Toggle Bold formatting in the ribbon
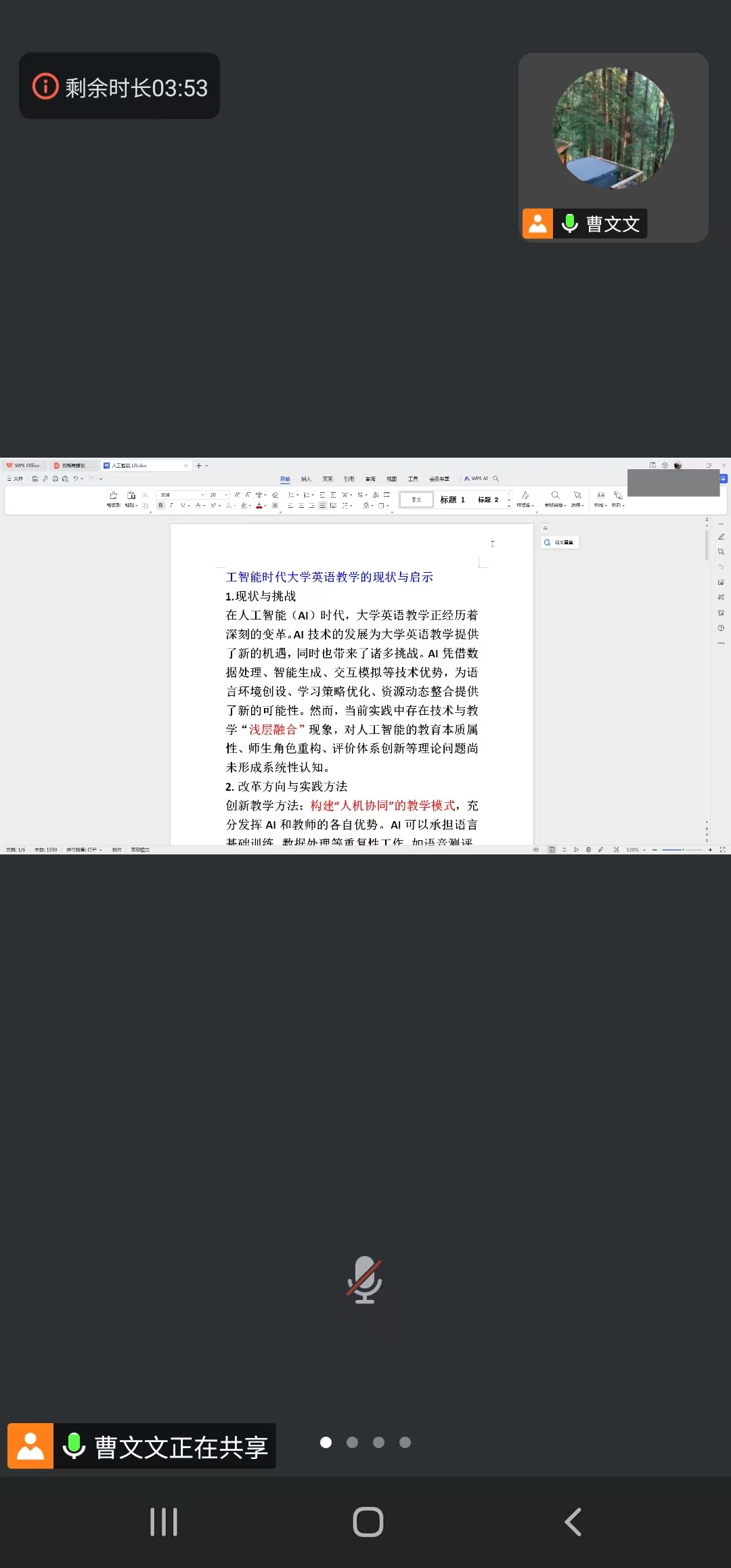Viewport: 731px width, 1568px height. [x=160, y=506]
